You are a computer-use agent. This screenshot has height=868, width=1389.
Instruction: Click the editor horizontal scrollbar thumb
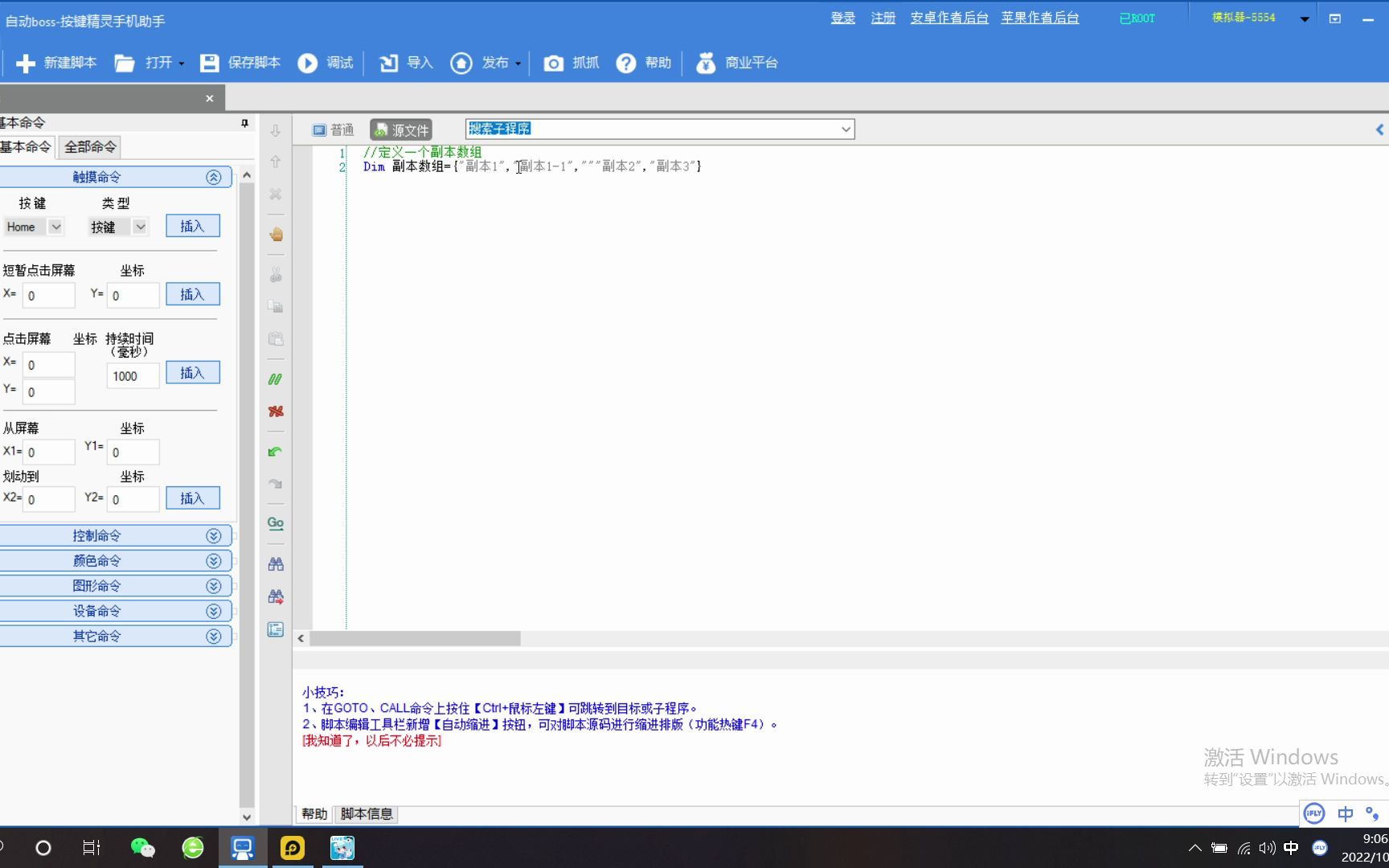pyautogui.click(x=415, y=639)
